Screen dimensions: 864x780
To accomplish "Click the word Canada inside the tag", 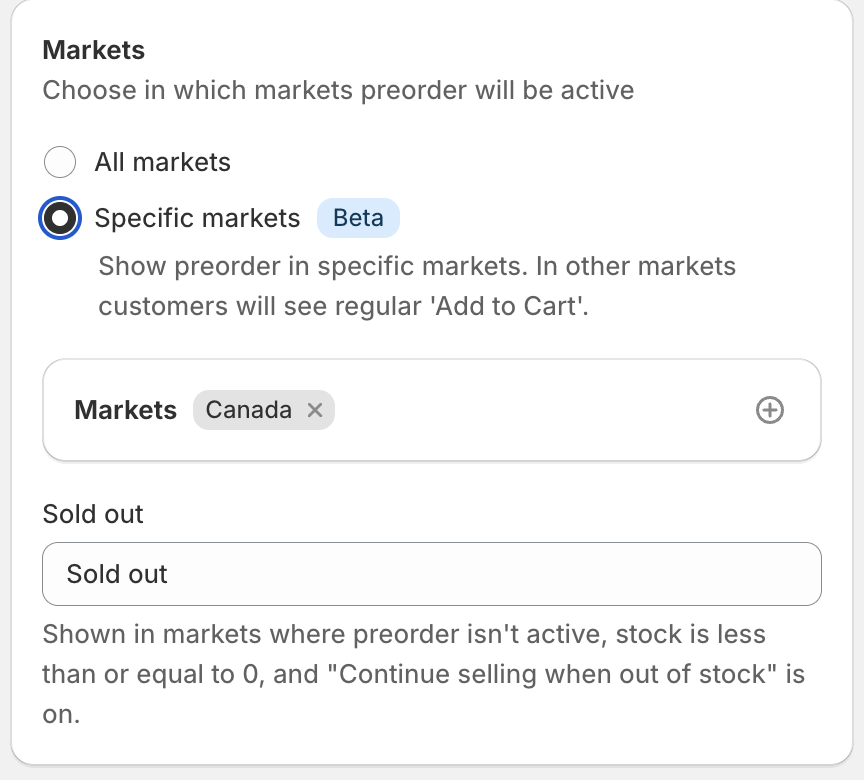I will (x=249, y=410).
